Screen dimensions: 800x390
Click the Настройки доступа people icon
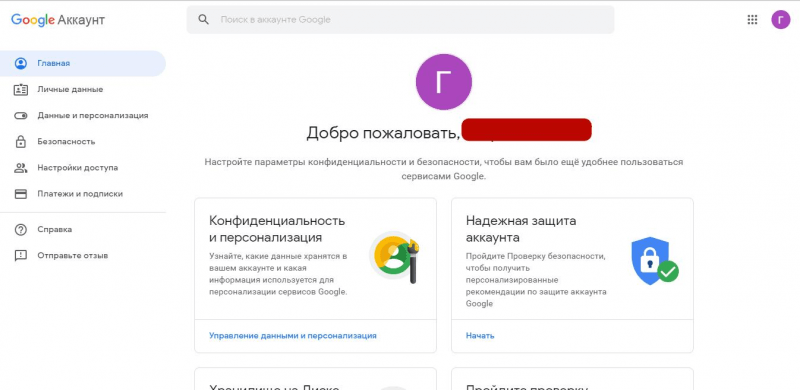(20, 168)
